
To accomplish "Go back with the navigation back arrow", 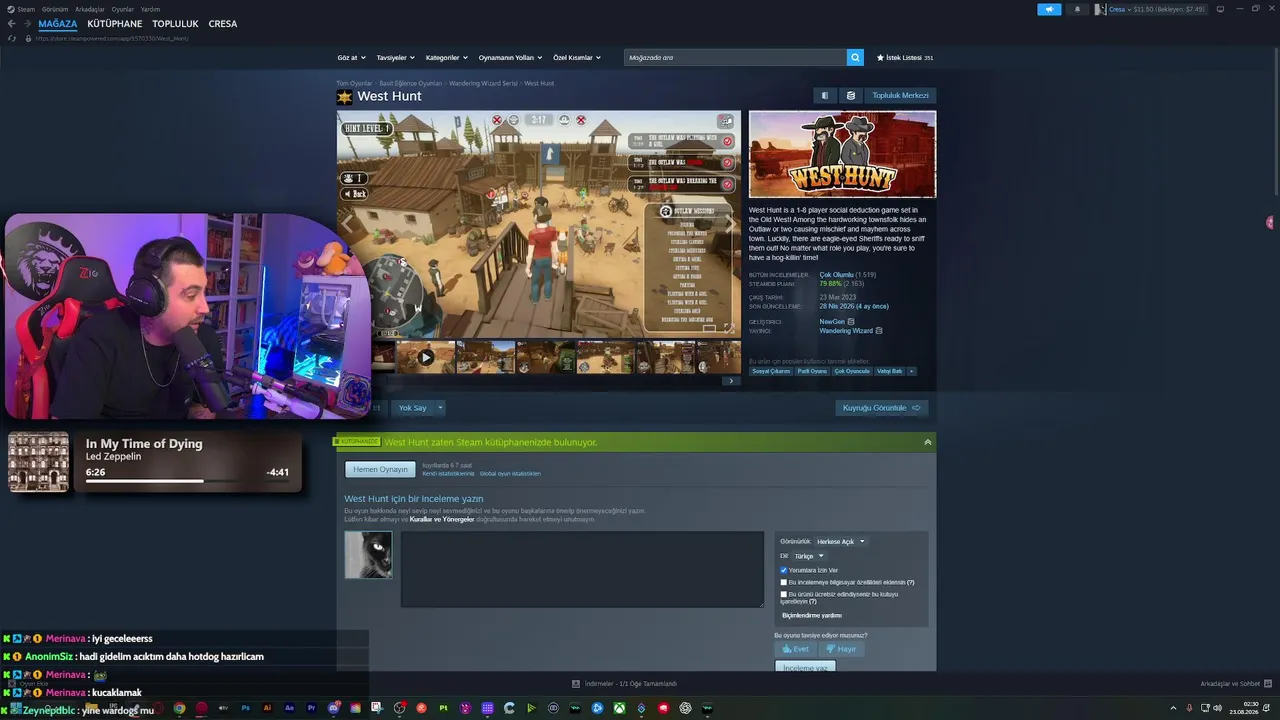I will (12, 24).
